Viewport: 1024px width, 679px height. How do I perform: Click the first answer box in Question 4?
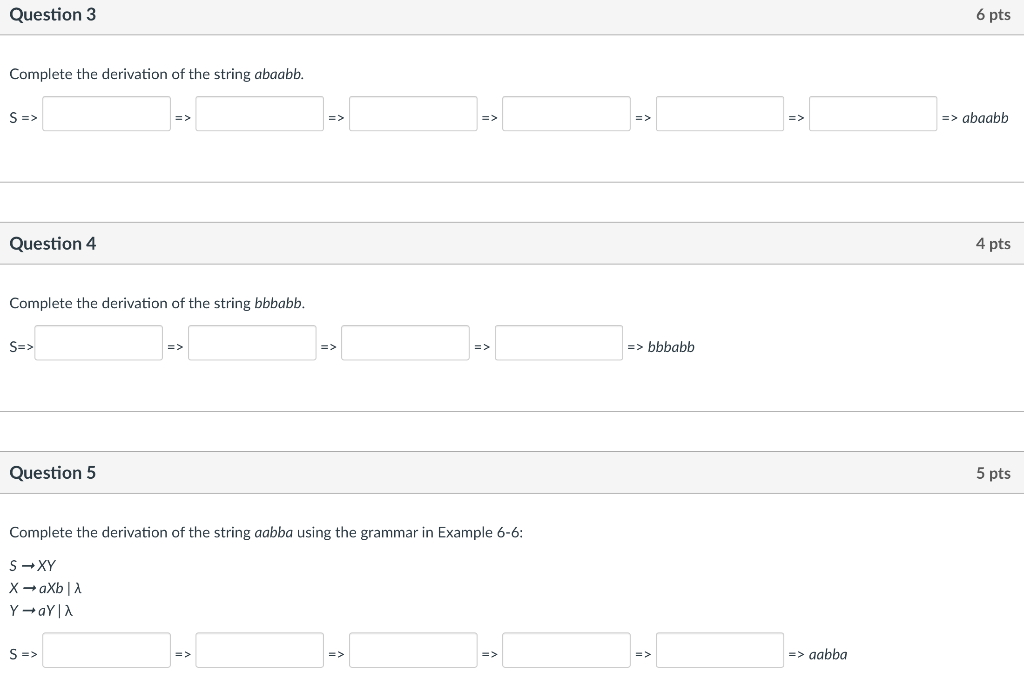point(97,342)
